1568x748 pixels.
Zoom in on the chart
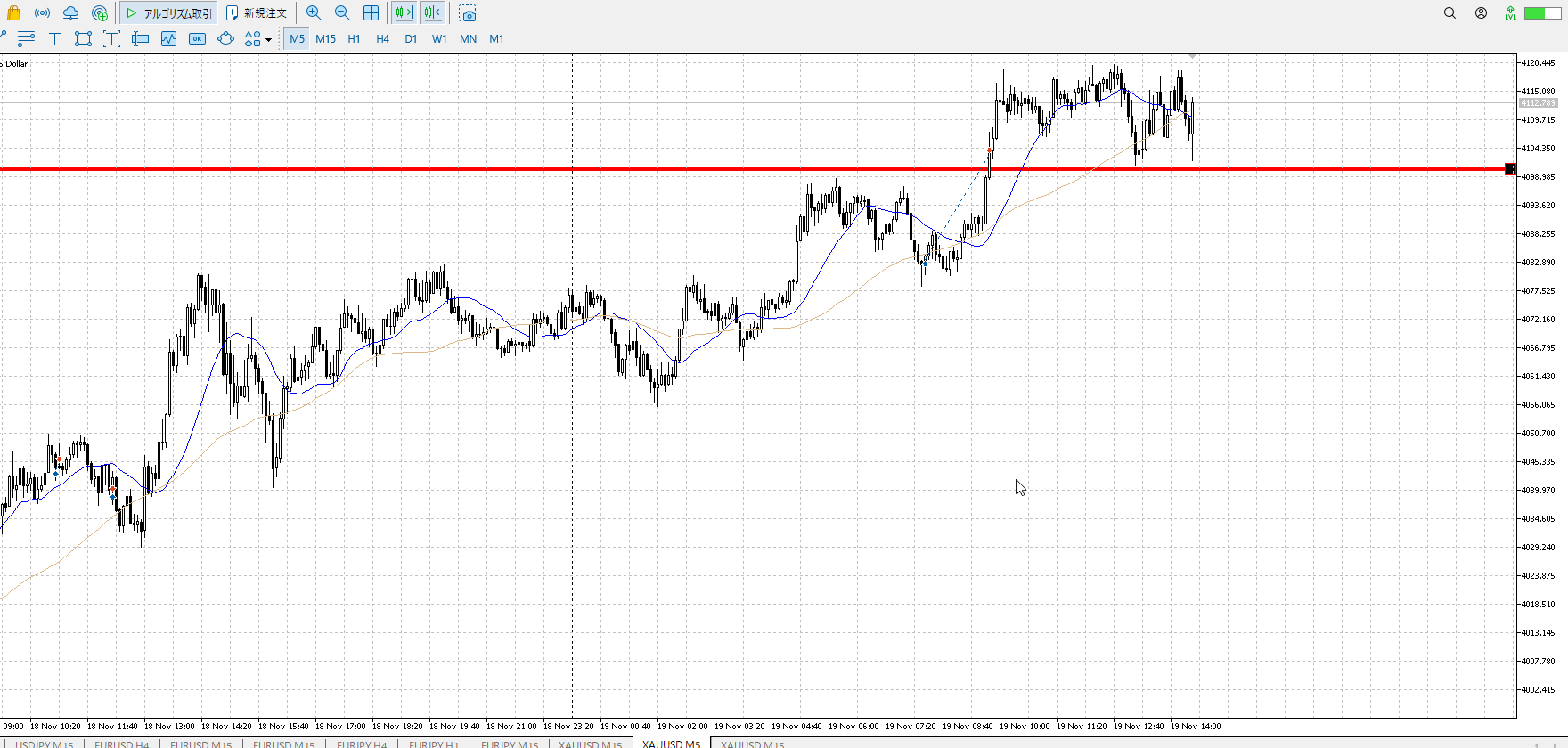coord(314,13)
